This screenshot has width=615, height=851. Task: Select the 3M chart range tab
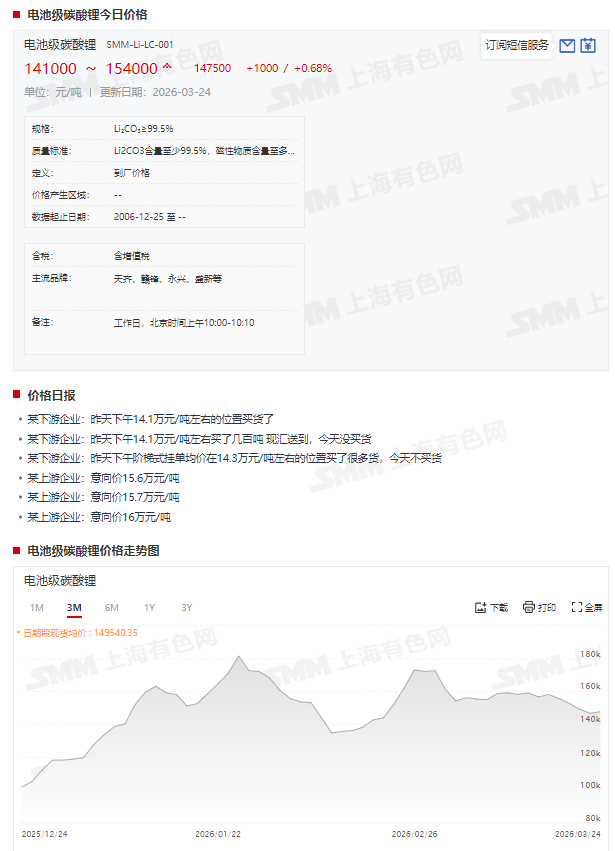[74, 608]
